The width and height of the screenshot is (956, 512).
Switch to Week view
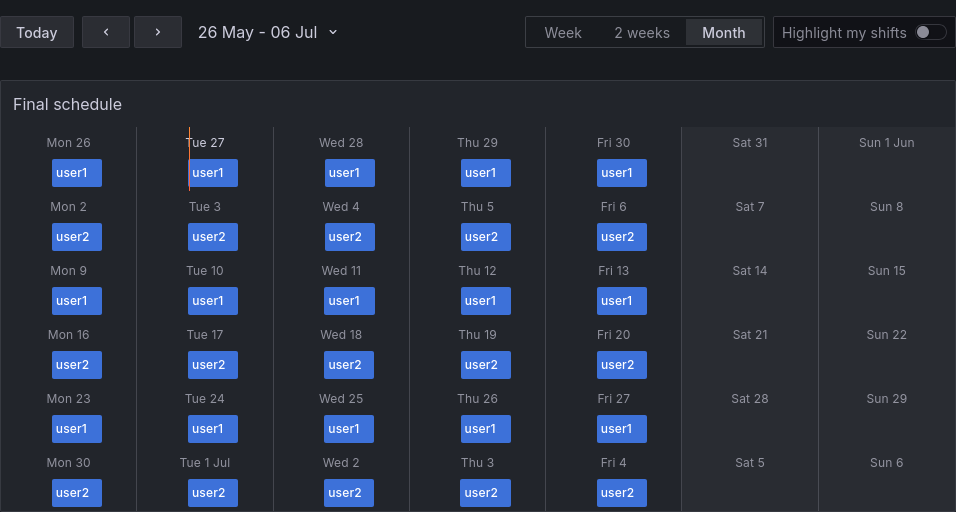(x=563, y=32)
